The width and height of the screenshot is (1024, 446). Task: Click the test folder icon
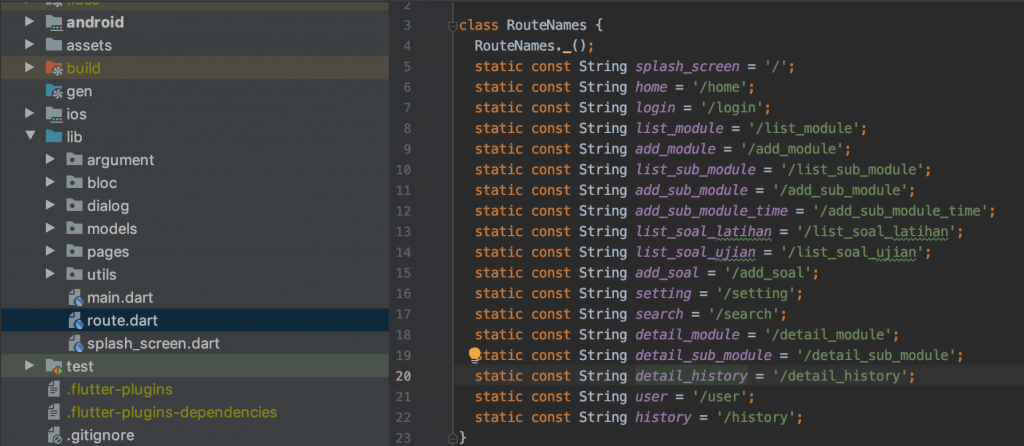point(54,366)
